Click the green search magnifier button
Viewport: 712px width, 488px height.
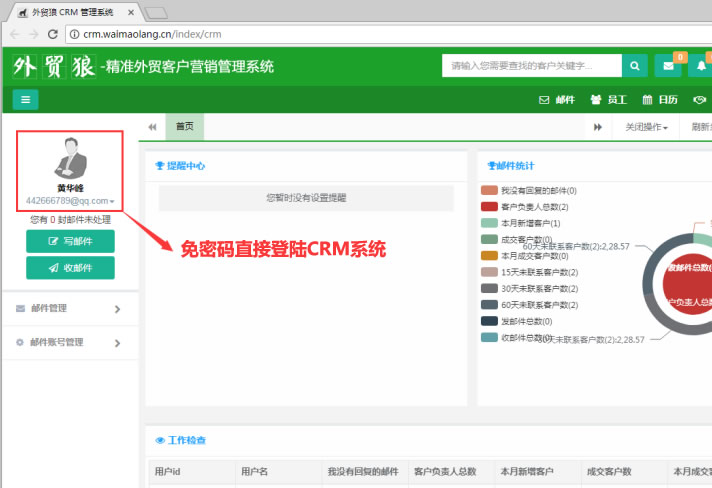634,66
